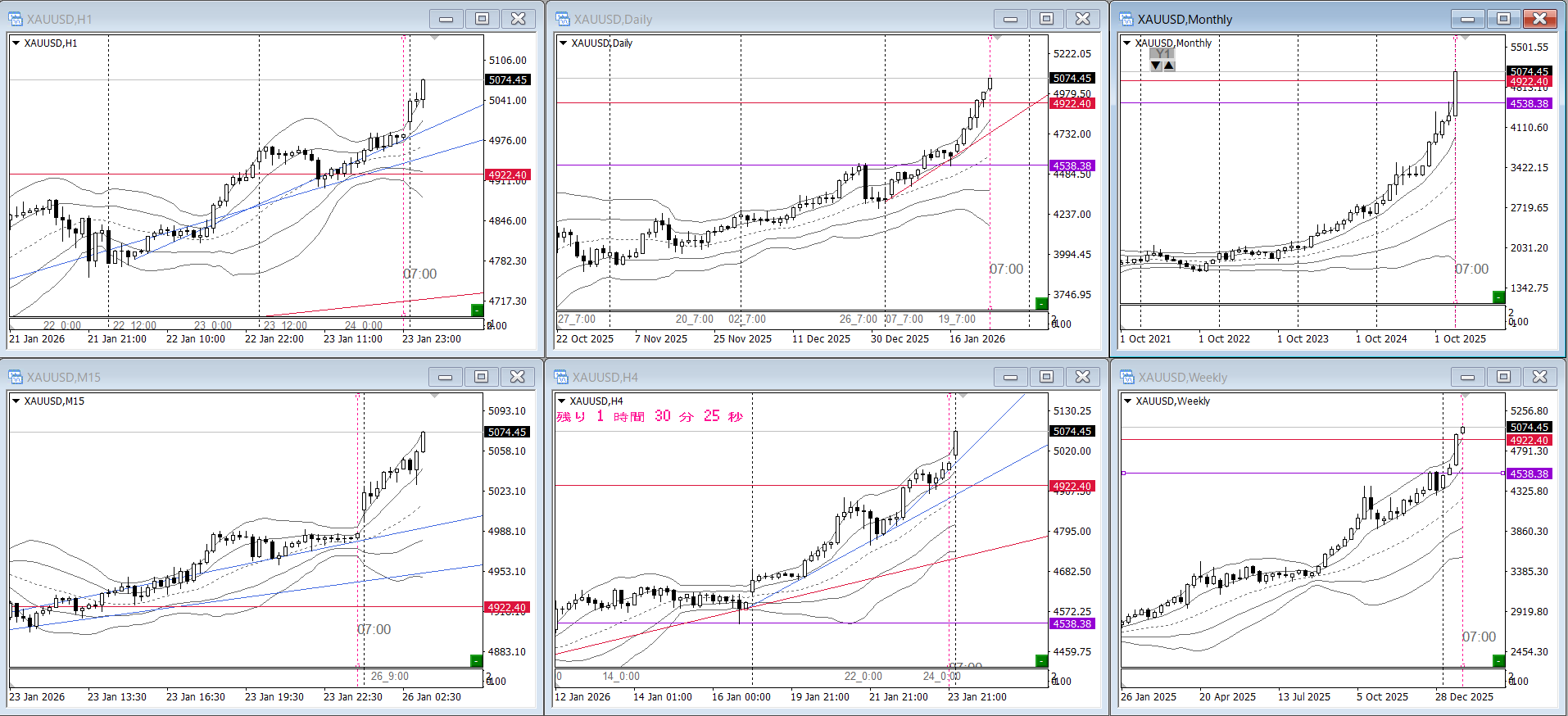The width and height of the screenshot is (1568, 716).
Task: Click the green square on the Daily chart
Action: [x=1041, y=303]
